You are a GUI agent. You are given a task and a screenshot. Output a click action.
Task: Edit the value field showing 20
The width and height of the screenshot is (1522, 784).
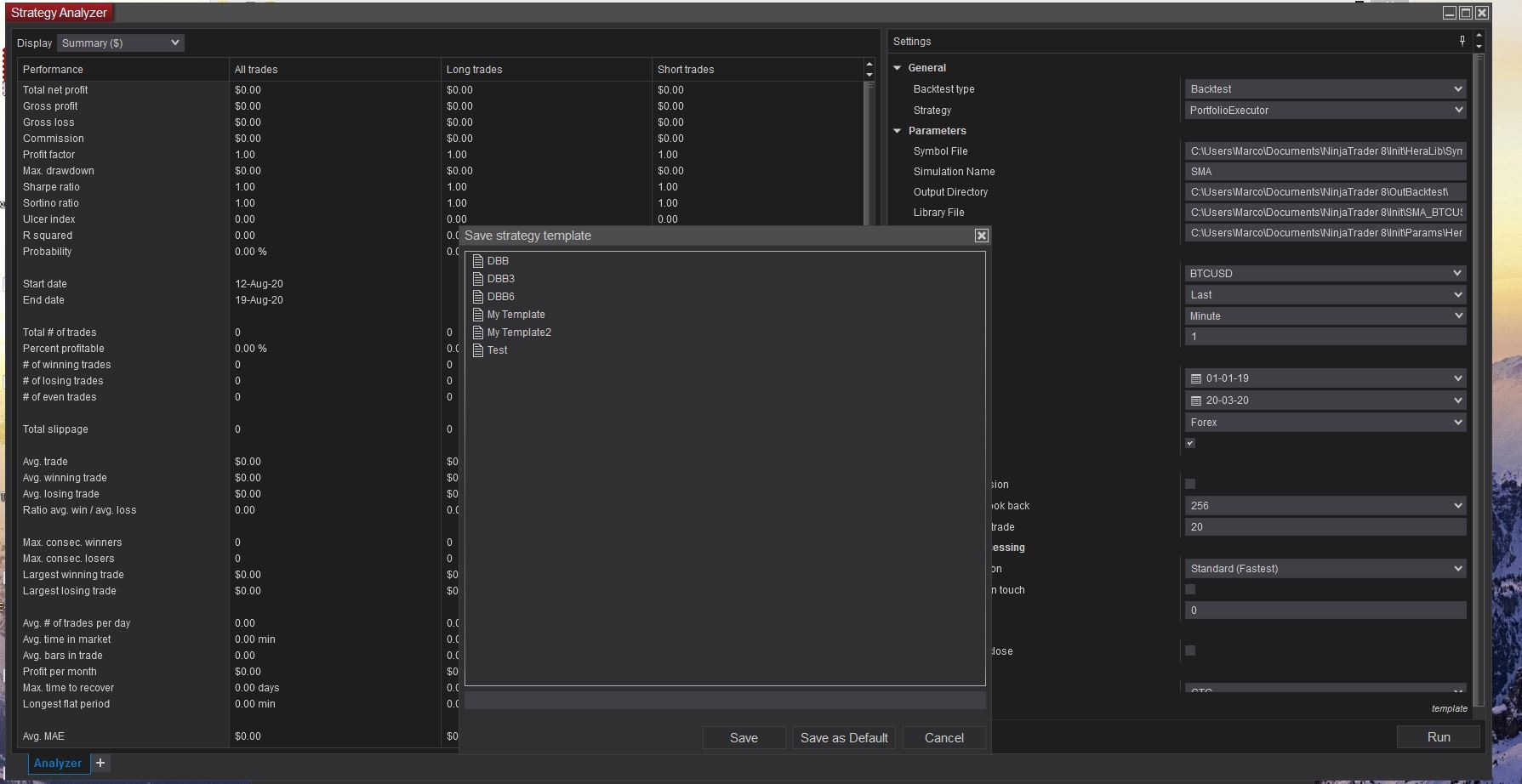[1325, 527]
